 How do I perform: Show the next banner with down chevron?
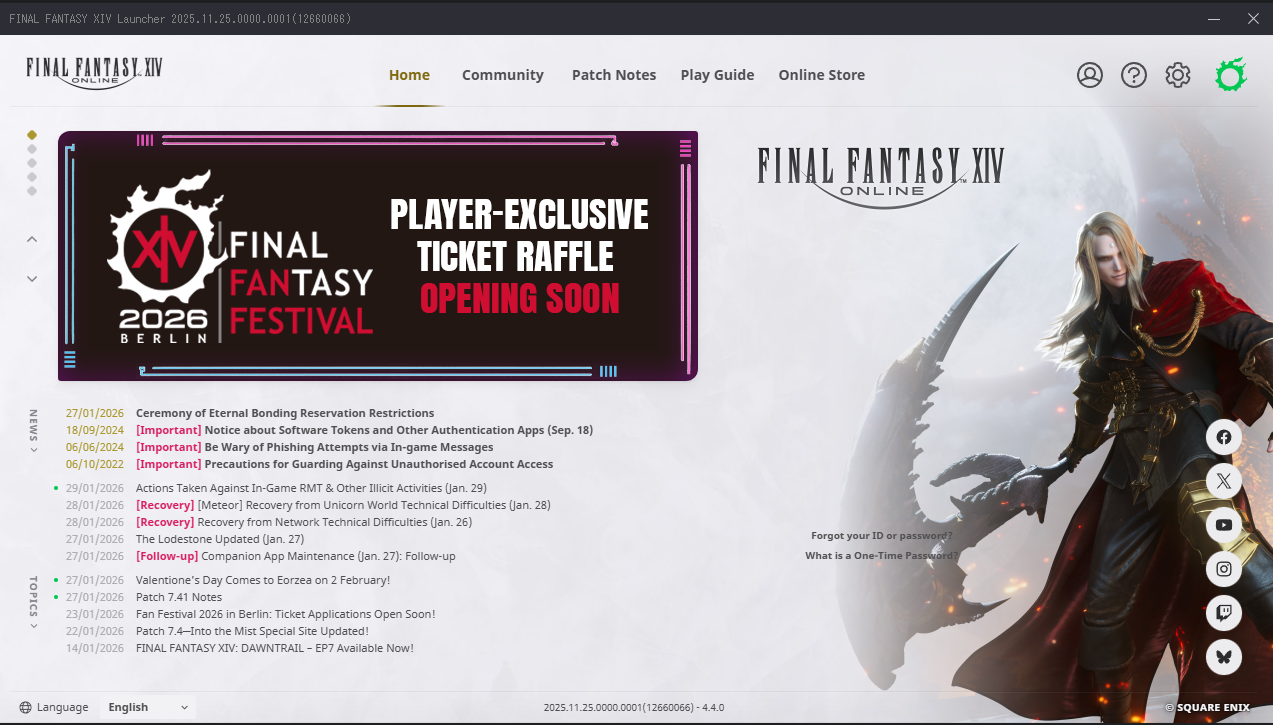32,279
